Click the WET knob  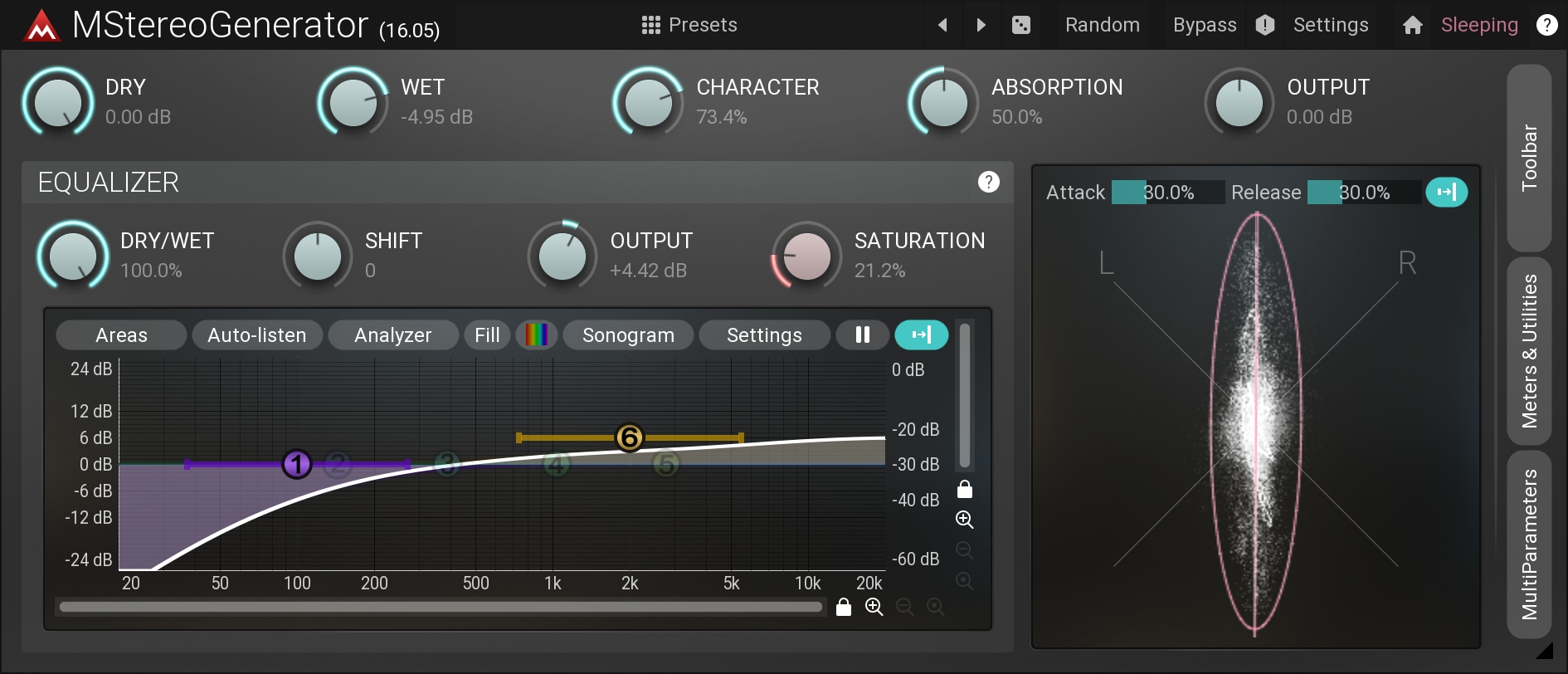tap(353, 103)
